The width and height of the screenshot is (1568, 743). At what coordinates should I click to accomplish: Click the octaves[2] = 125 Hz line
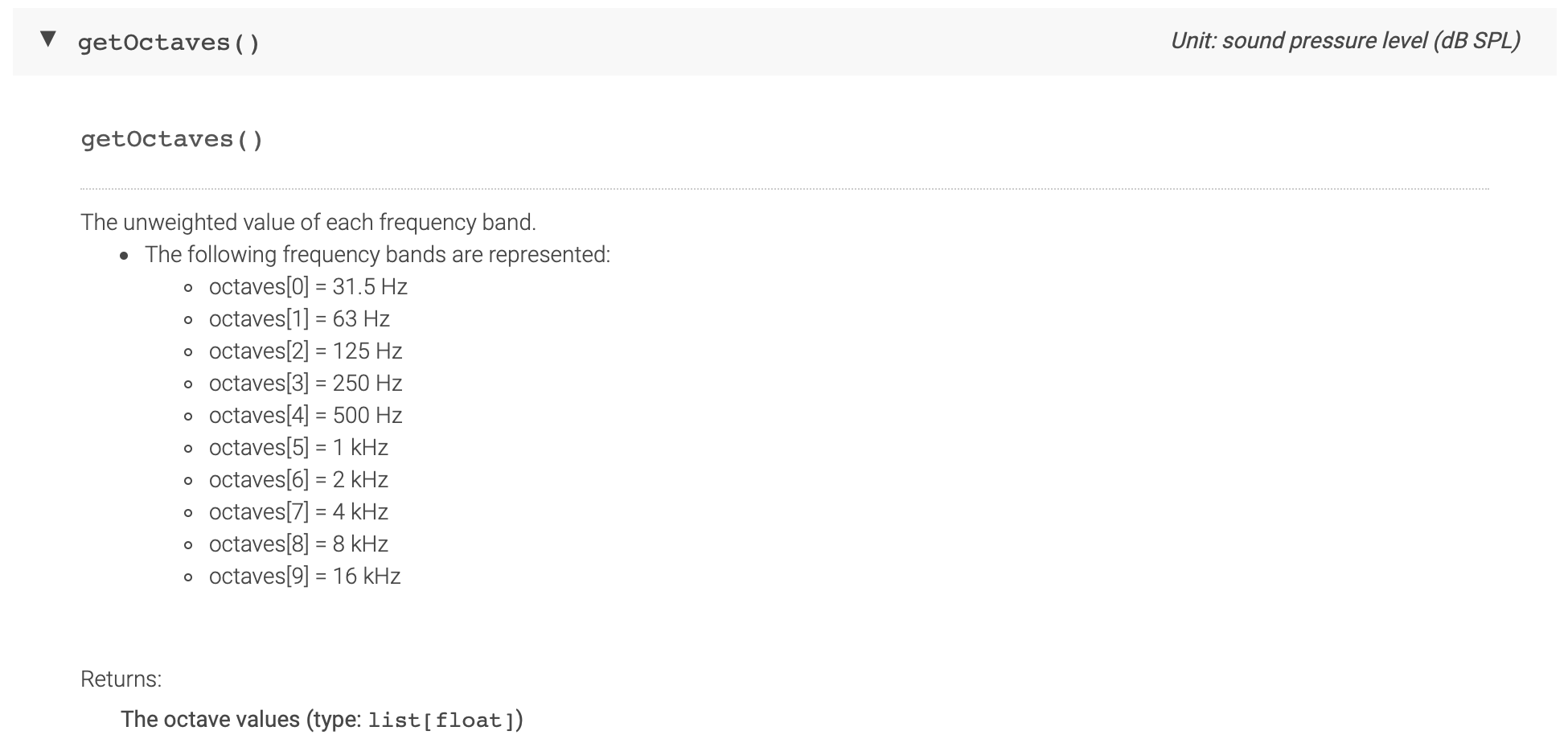306,351
